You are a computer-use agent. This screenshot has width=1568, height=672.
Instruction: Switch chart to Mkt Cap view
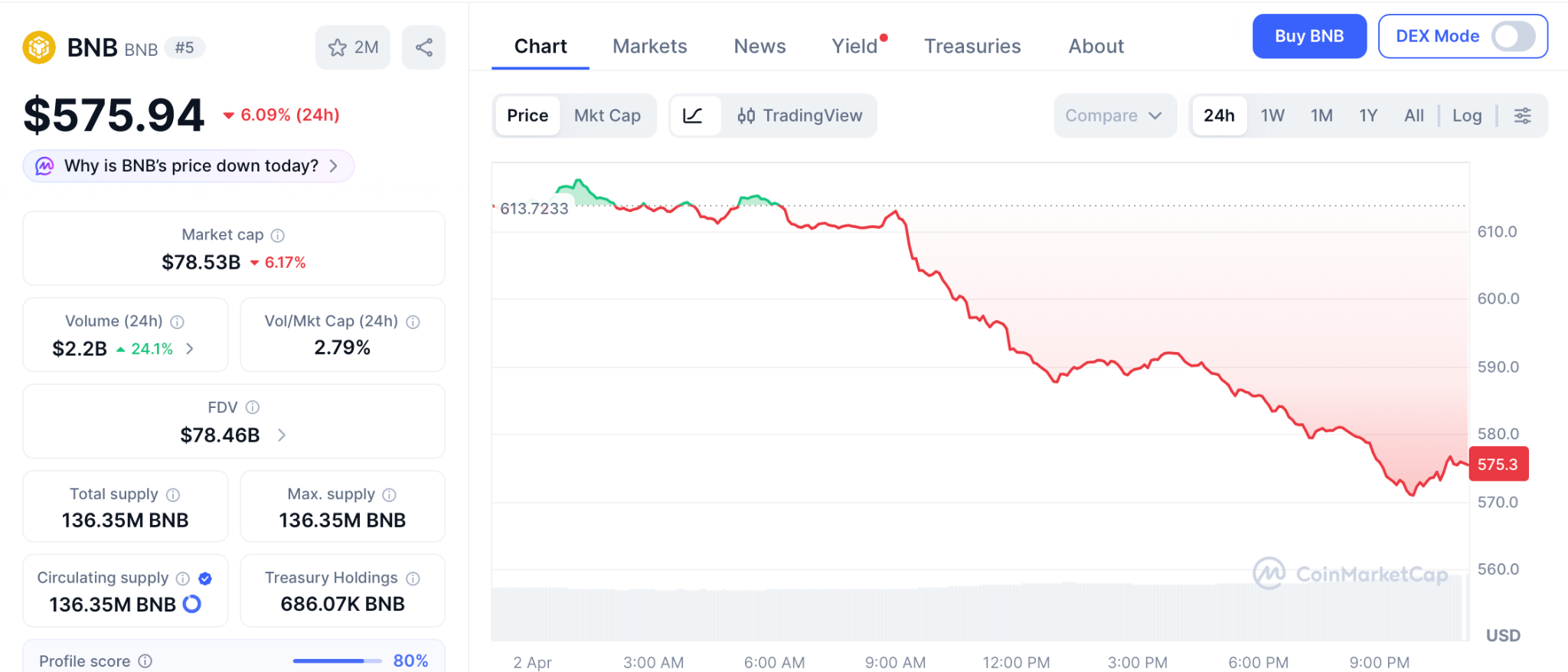click(607, 116)
